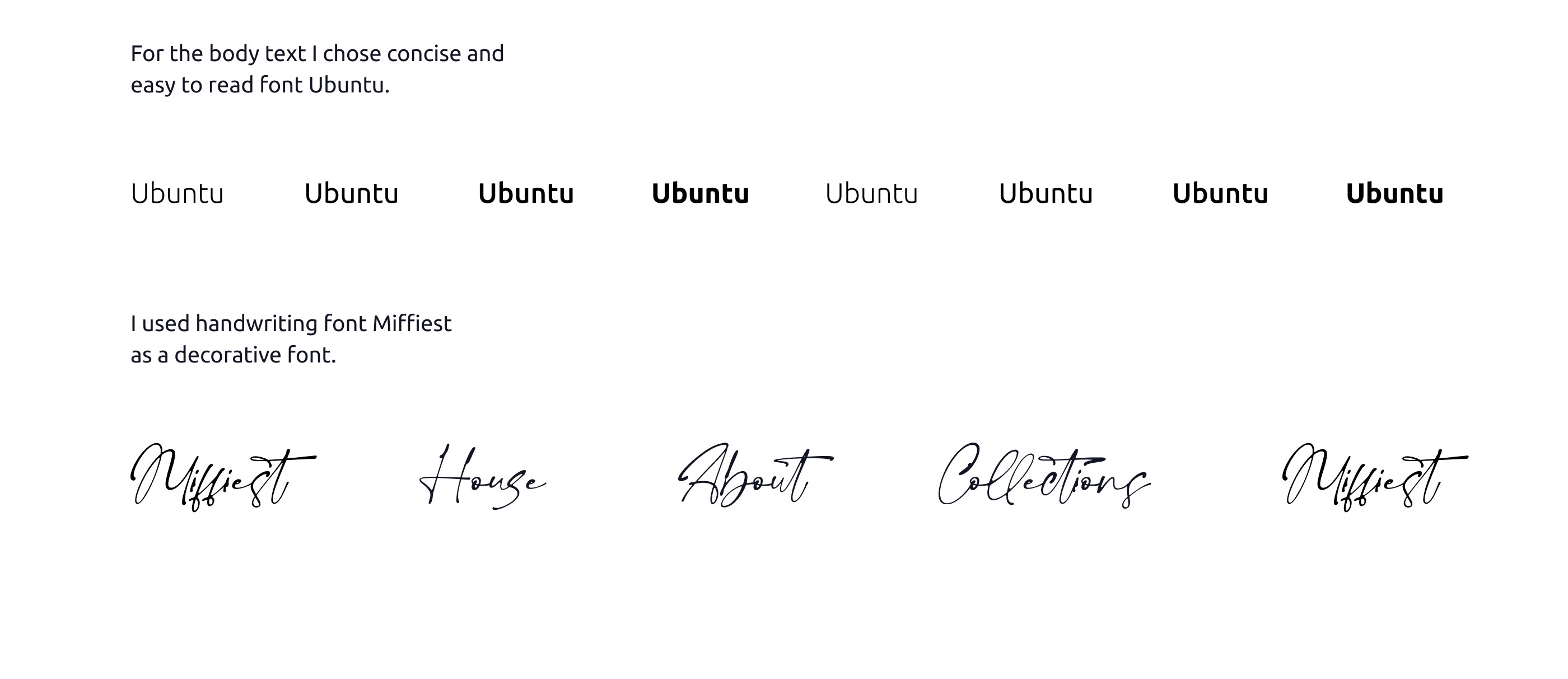Click the word Miffiest in the handwriting sentence
1568x679 pixels.
pyautogui.click(x=412, y=323)
